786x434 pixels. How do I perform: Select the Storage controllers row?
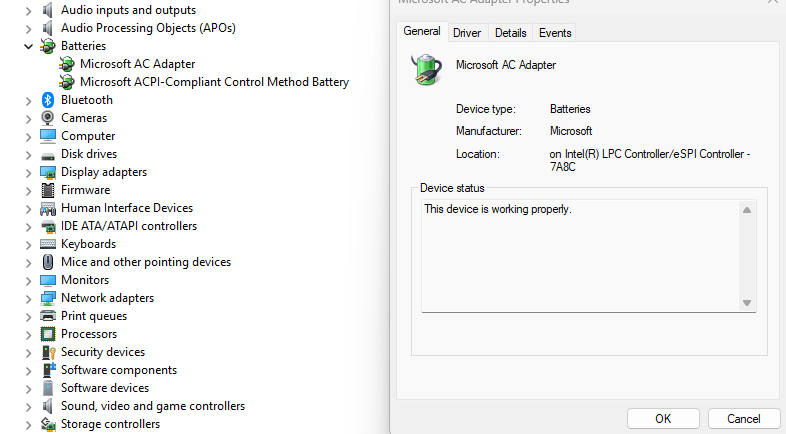tap(110, 424)
